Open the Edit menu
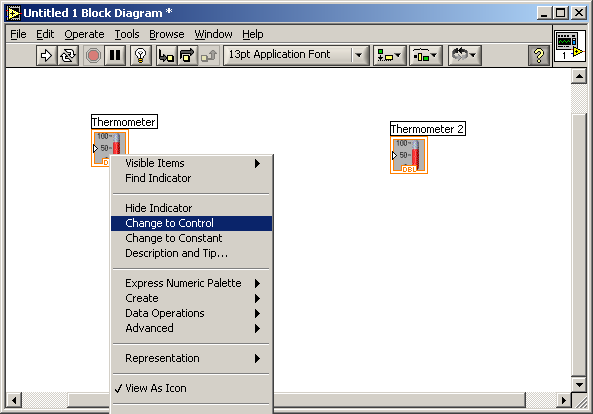593x414 pixels. pyautogui.click(x=45, y=34)
